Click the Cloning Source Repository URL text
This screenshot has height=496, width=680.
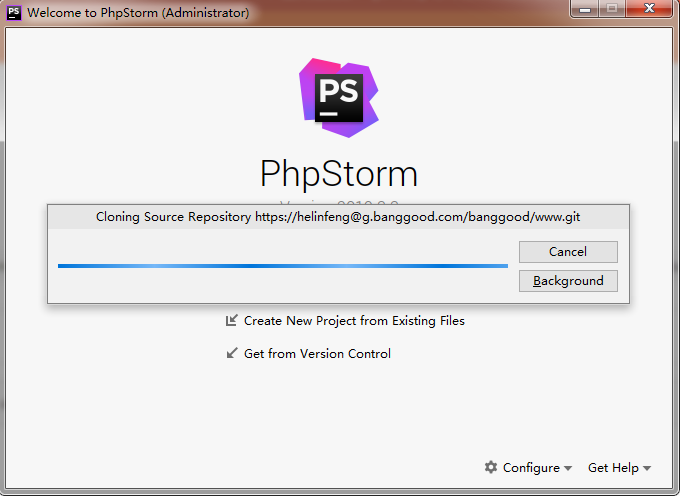point(338,217)
